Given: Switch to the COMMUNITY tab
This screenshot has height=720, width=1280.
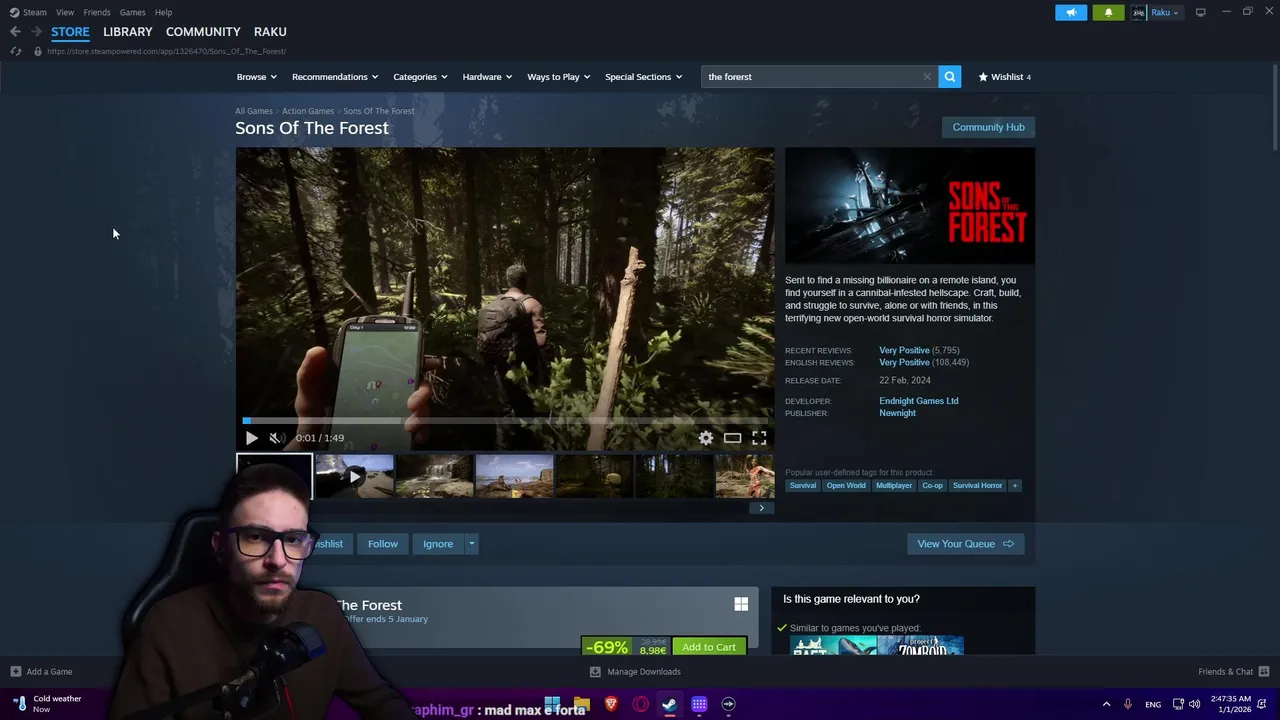Looking at the screenshot, I should point(203,32).
